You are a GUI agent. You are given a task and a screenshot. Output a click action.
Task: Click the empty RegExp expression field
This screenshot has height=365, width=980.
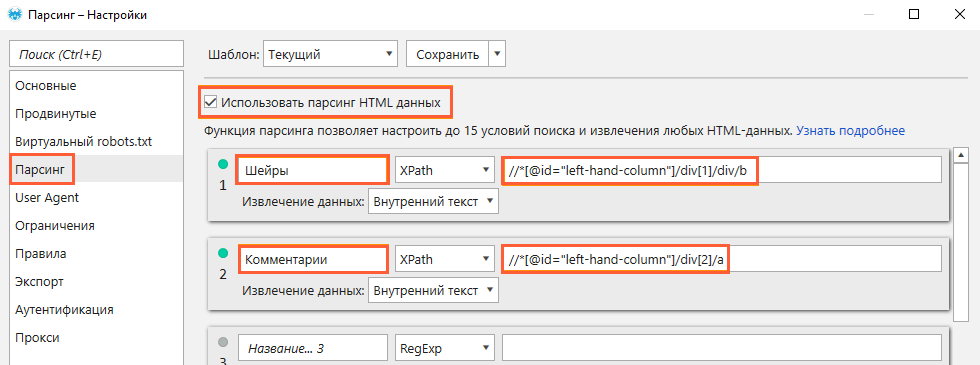point(722,349)
